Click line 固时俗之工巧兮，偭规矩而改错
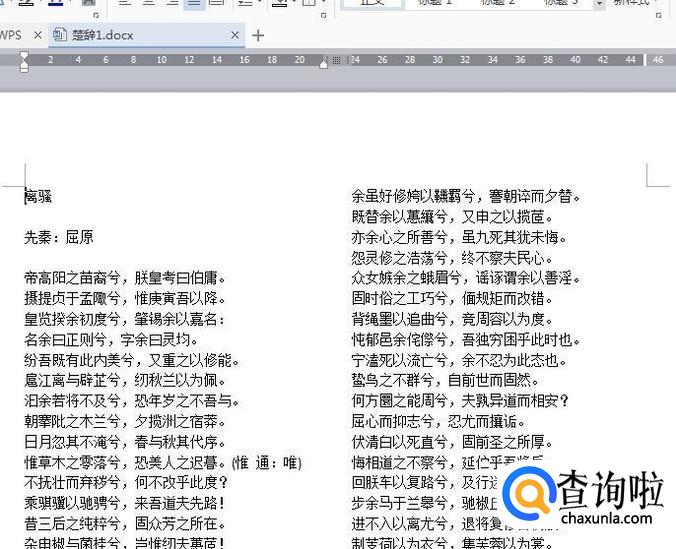Screen dimensions: 676x549 click(x=453, y=298)
